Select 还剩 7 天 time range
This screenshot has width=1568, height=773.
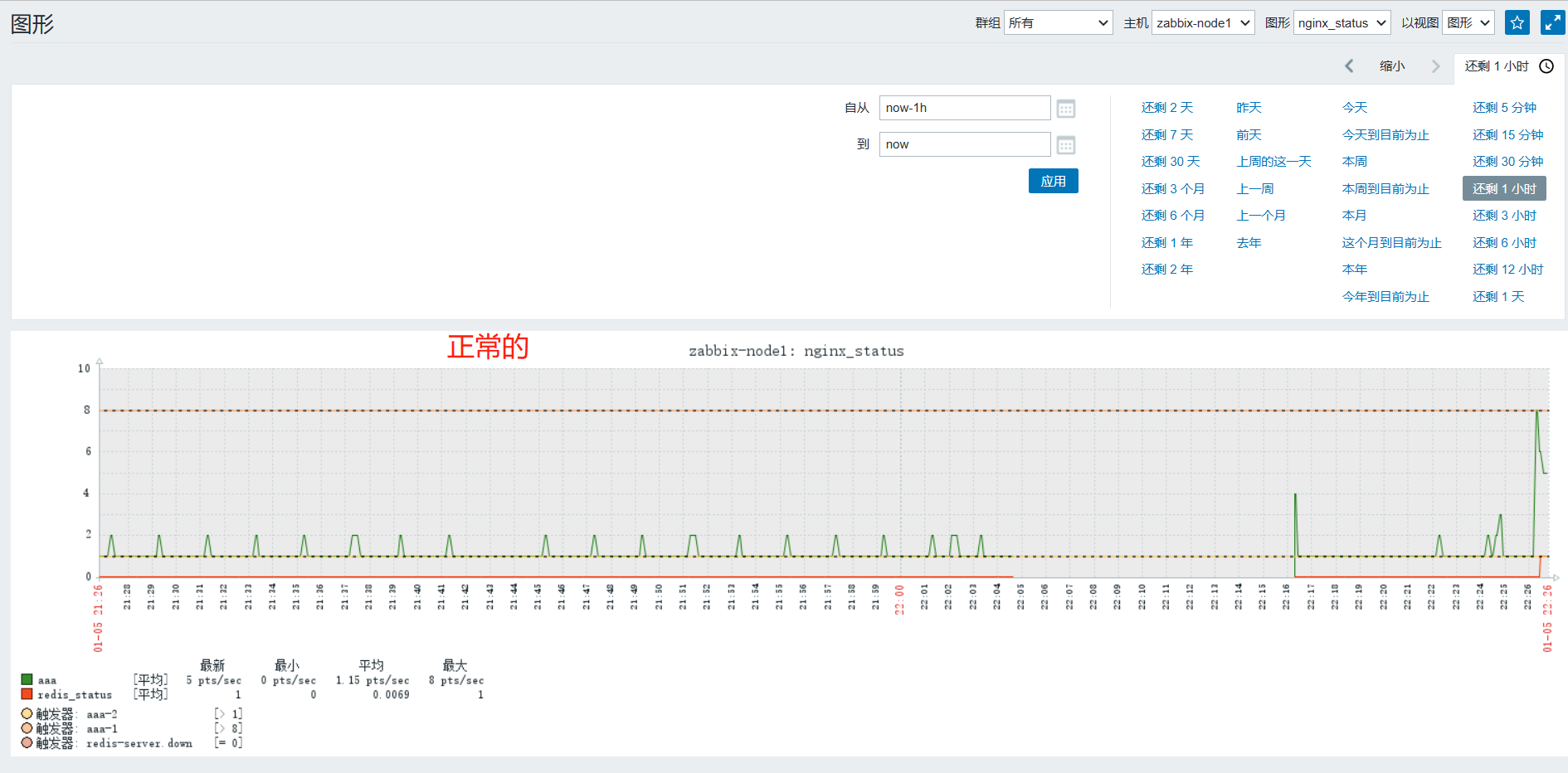click(1167, 134)
